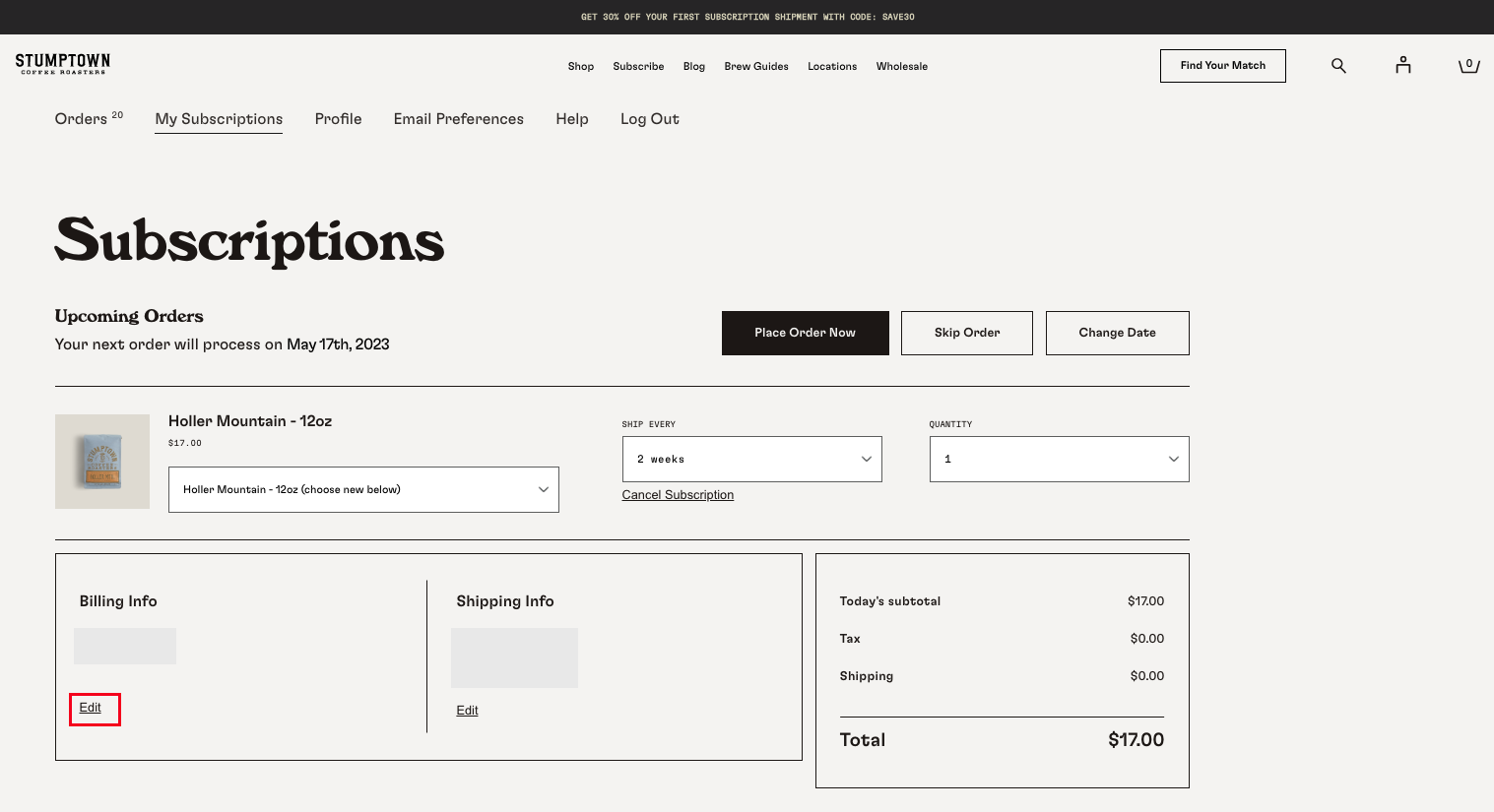Go to Stumptown Coffee Roasters logo home
Viewport: 1494px width, 812px height.
[x=63, y=65]
